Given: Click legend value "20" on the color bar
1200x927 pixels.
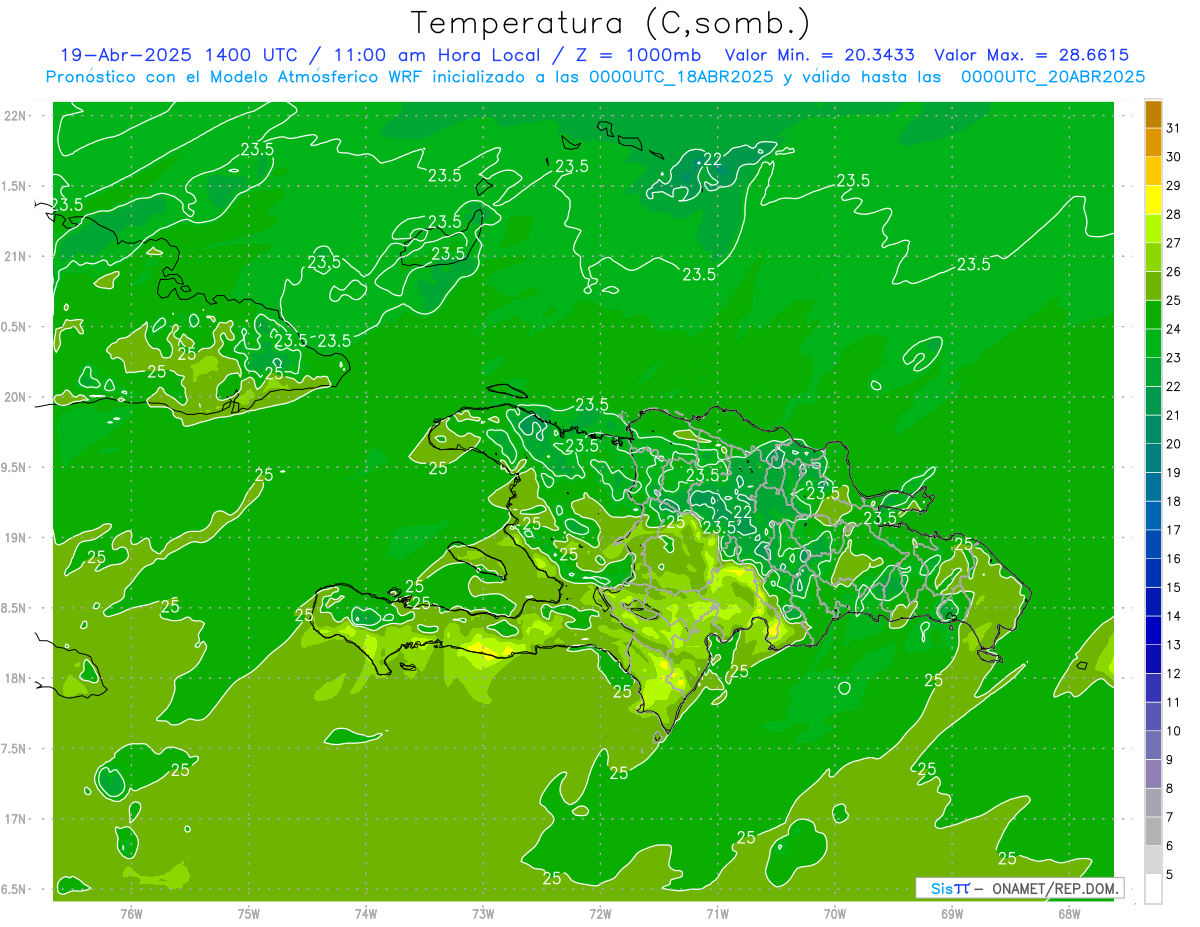Looking at the screenshot, I should point(1174,444).
